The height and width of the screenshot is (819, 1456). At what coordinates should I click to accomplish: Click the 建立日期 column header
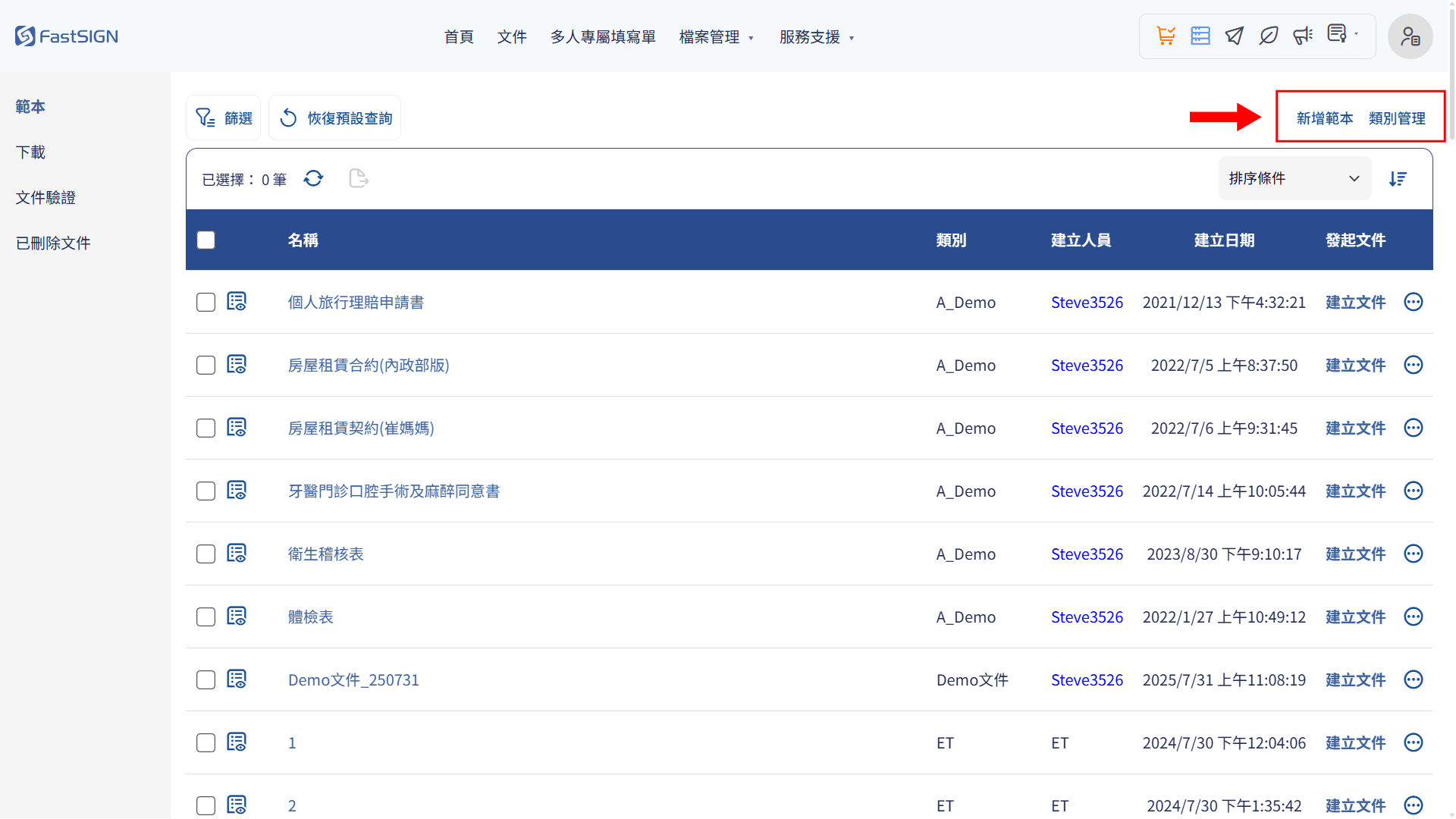point(1224,240)
